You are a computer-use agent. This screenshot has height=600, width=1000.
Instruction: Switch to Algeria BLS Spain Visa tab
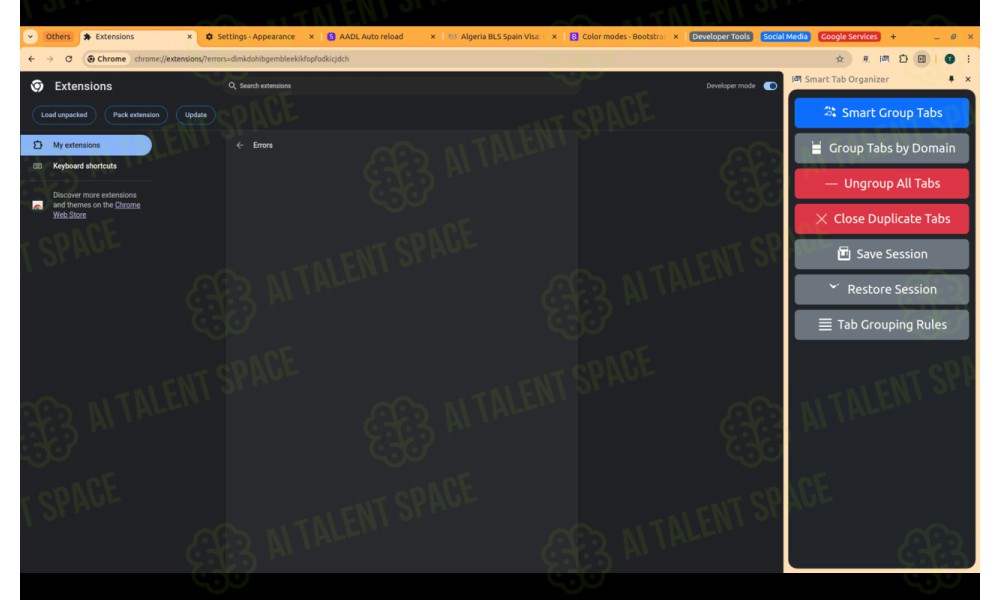[501, 37]
